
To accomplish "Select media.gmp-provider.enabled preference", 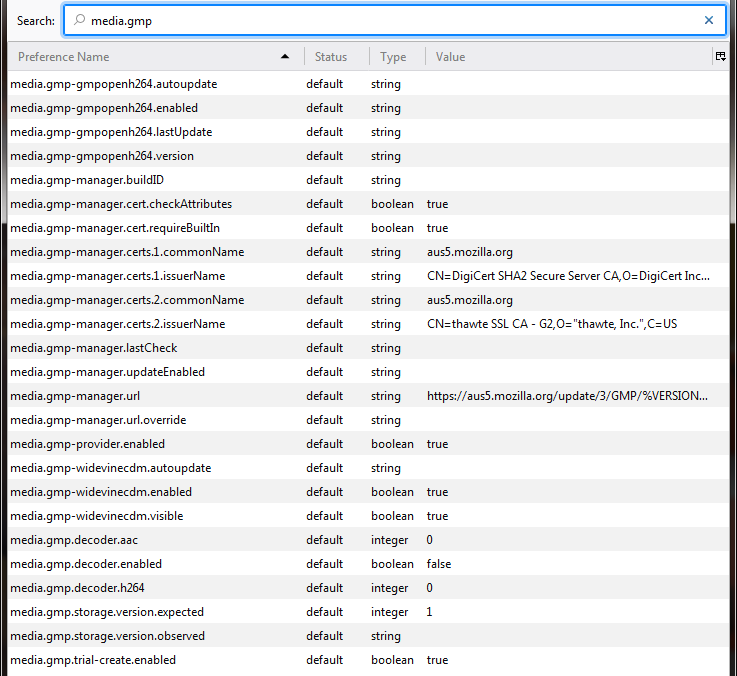I will tap(87, 443).
